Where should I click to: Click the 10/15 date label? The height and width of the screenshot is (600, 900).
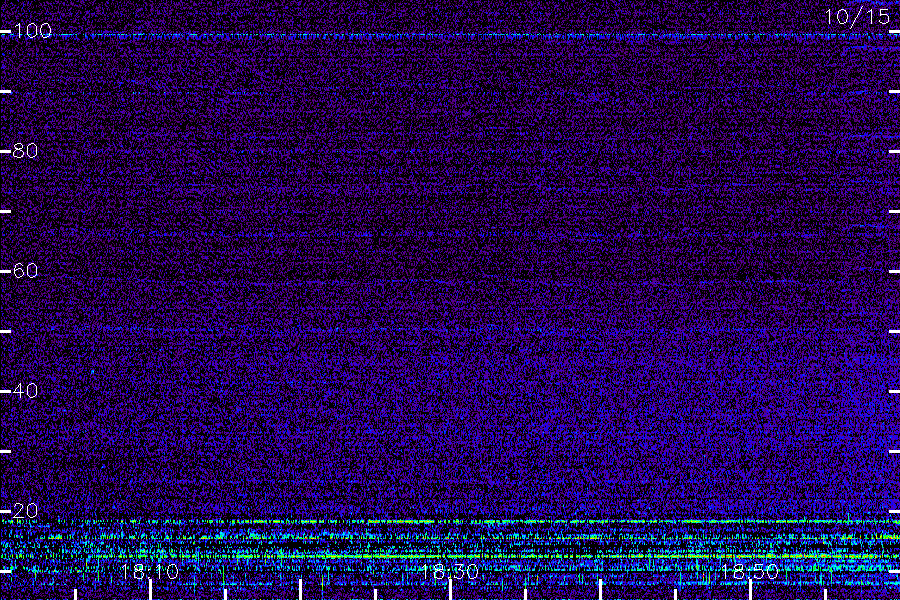pos(857,17)
